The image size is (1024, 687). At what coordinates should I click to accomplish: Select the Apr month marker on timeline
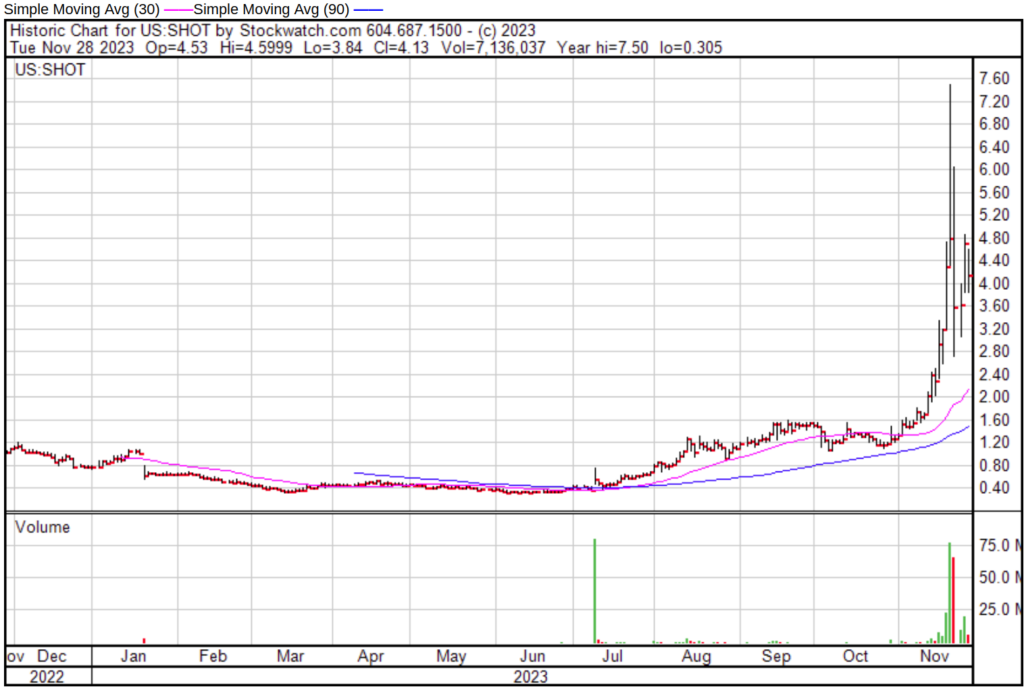pos(371,657)
